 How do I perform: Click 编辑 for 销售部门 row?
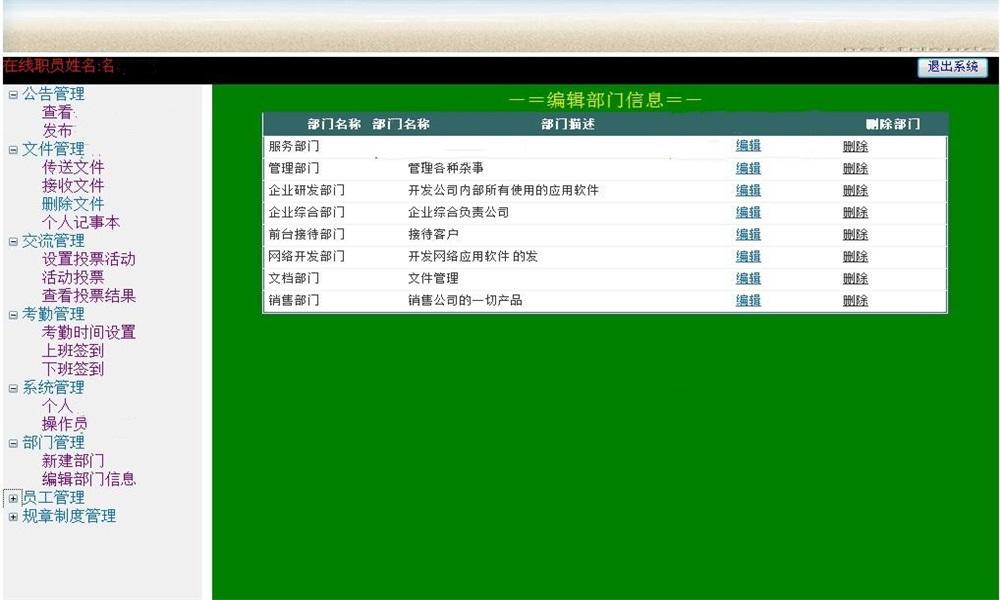click(x=748, y=300)
